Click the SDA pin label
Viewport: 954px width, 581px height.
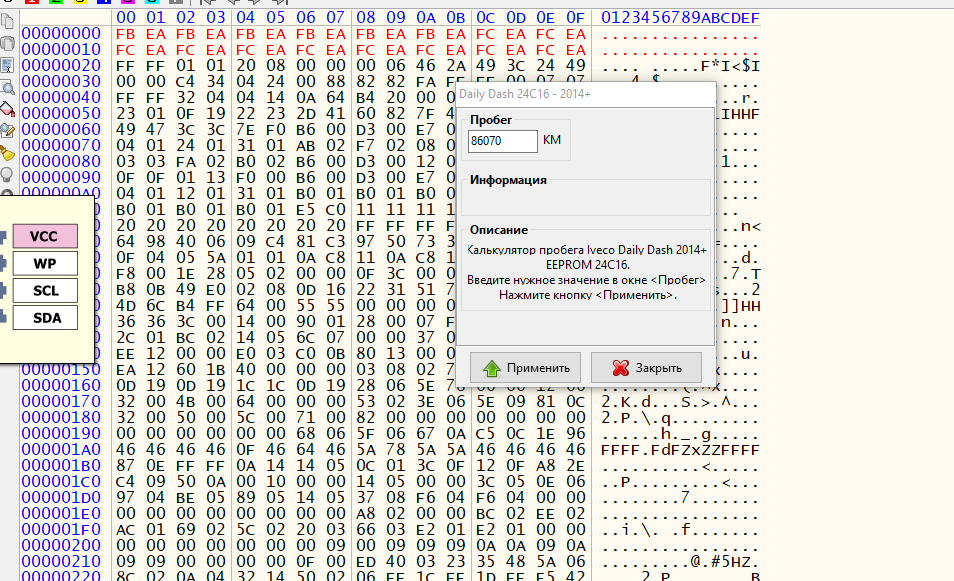click(x=45, y=318)
